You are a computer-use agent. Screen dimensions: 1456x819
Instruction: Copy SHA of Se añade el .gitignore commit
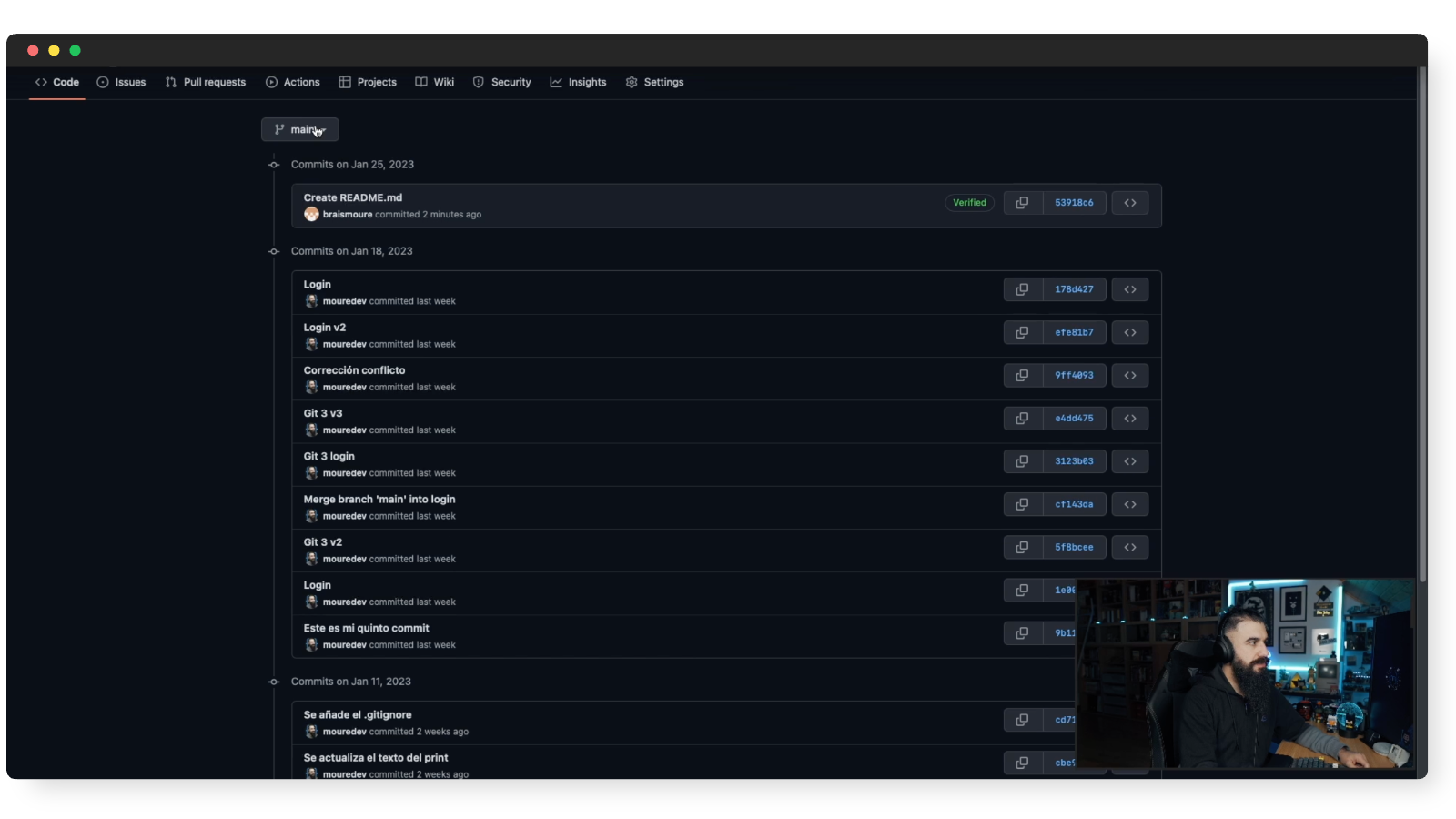click(x=1022, y=720)
